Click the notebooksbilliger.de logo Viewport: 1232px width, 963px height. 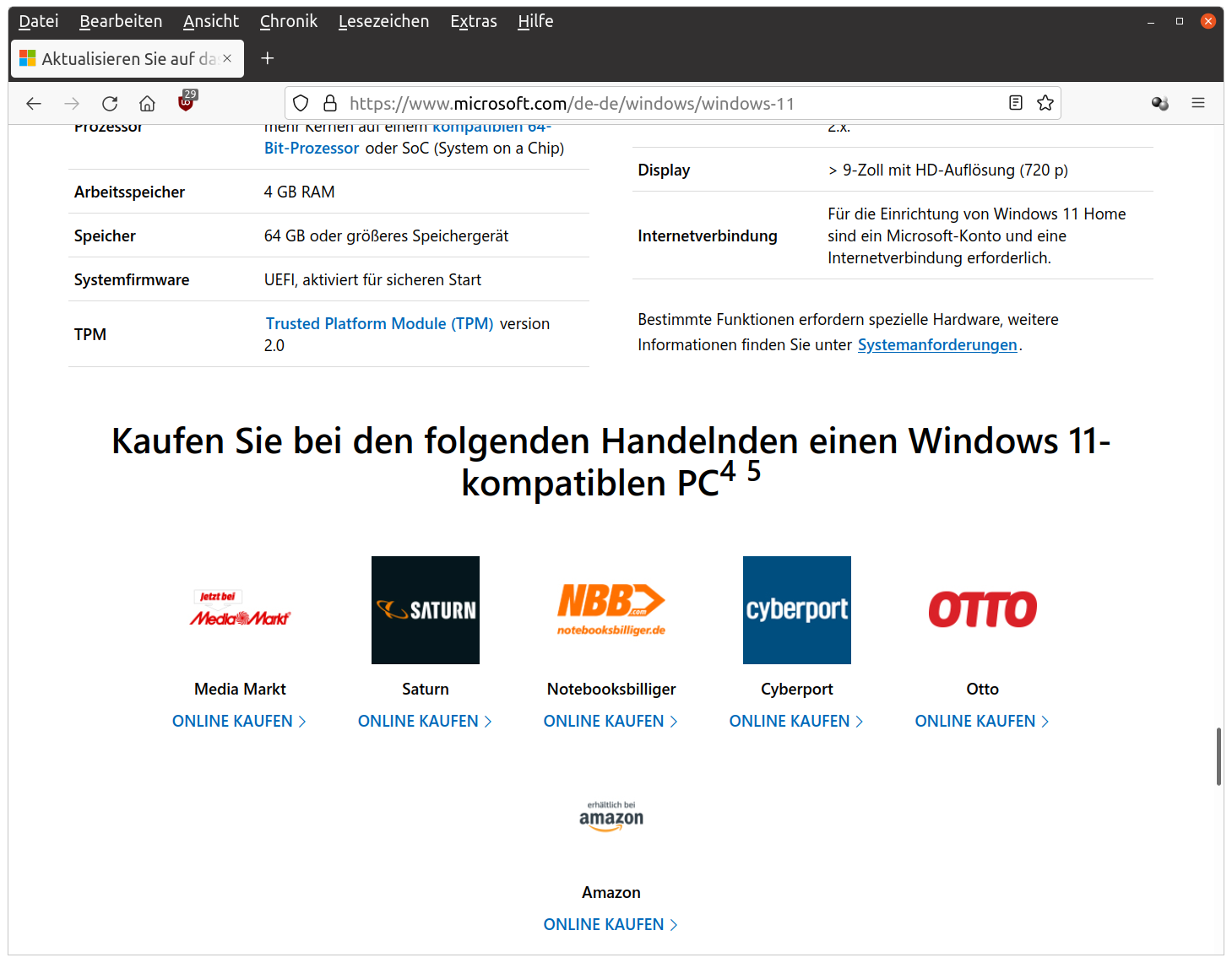(x=611, y=609)
